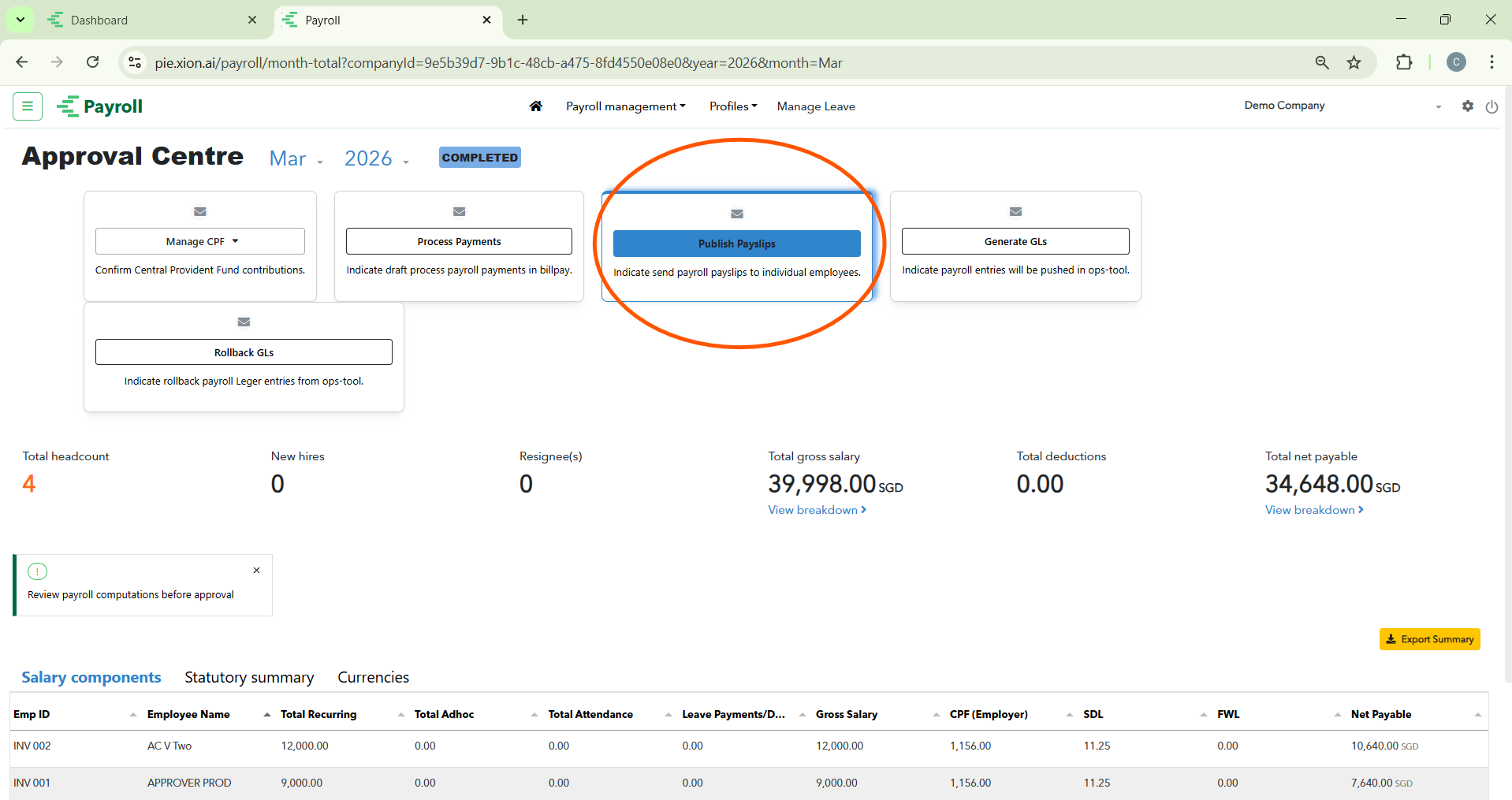Open Payroll management menu
Screen dimensions: 1512x800
625,106
